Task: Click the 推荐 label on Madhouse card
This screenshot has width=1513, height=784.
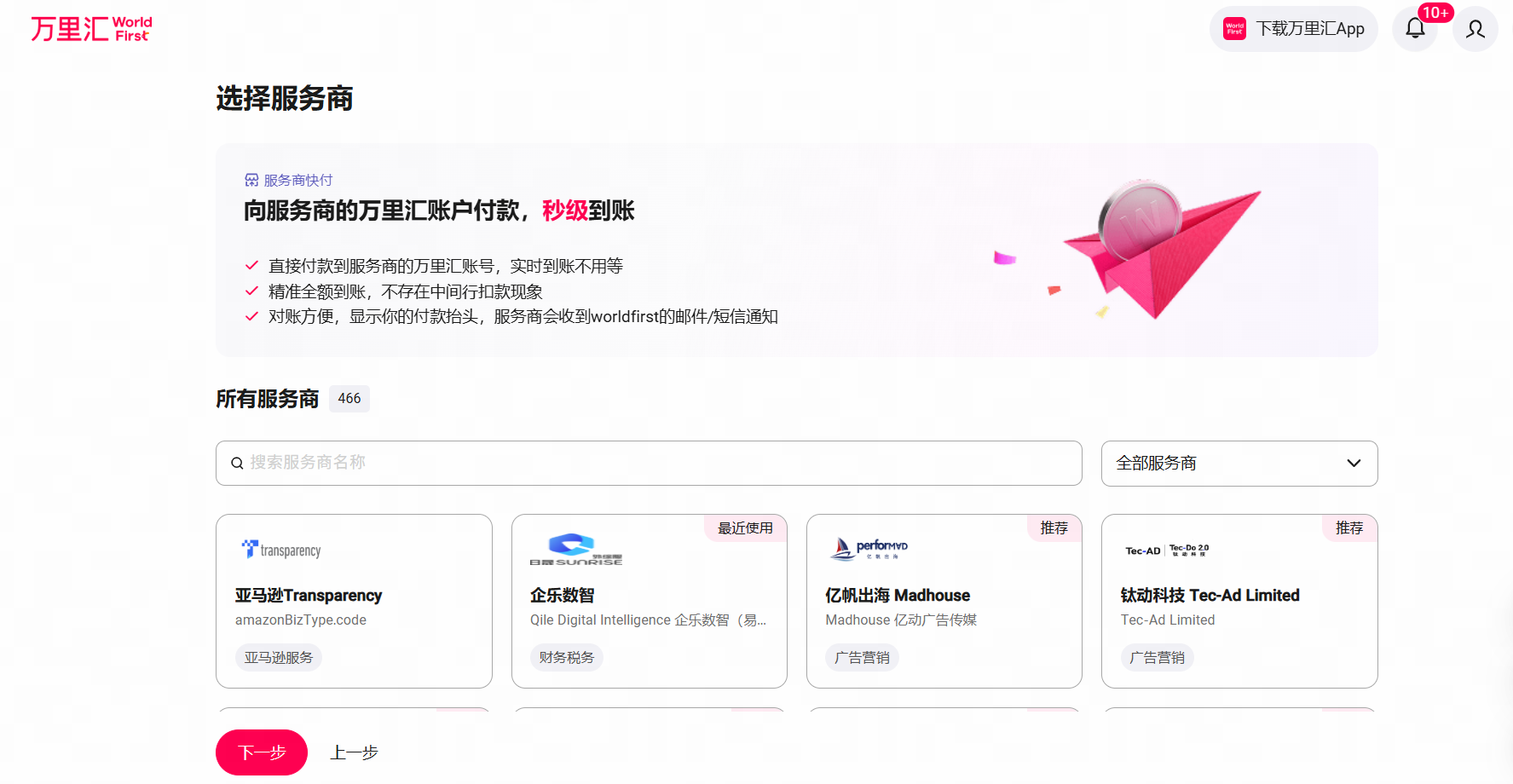Action: 1054,528
